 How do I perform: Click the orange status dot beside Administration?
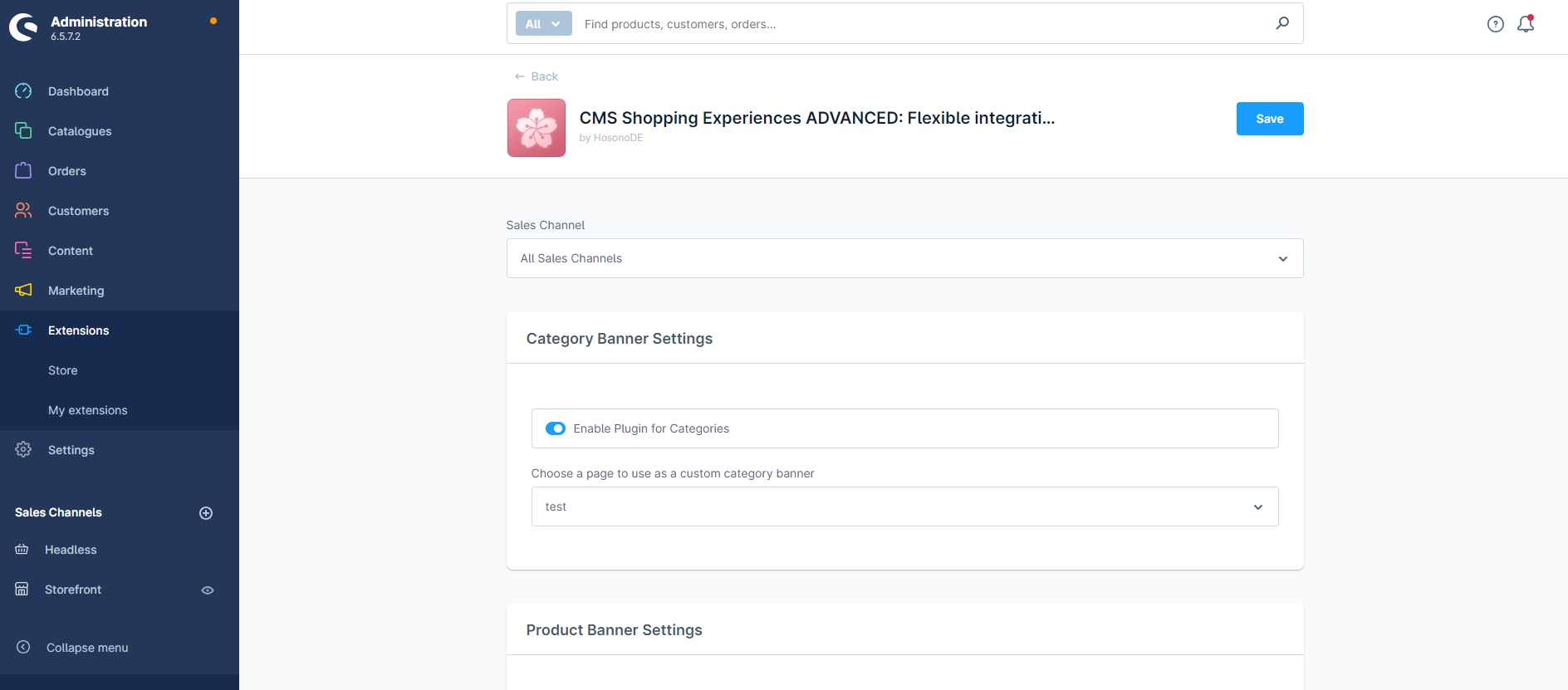[x=213, y=21]
